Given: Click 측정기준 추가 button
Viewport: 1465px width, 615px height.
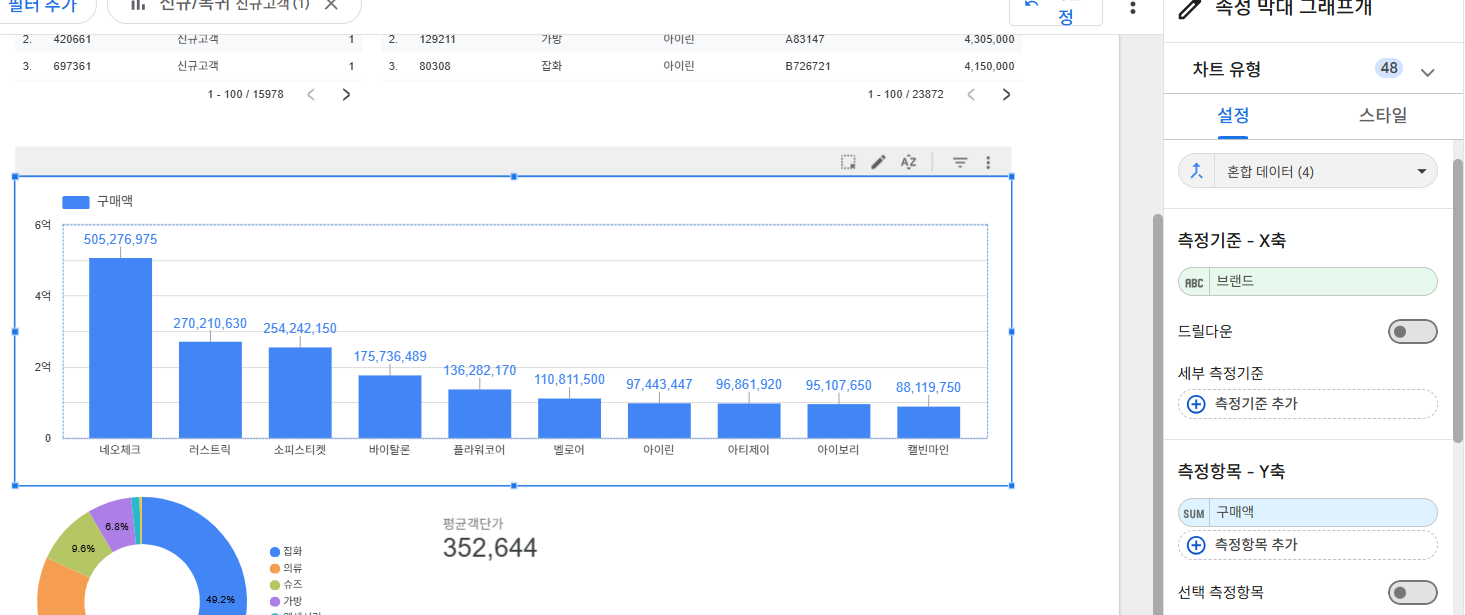Looking at the screenshot, I should click(1308, 404).
